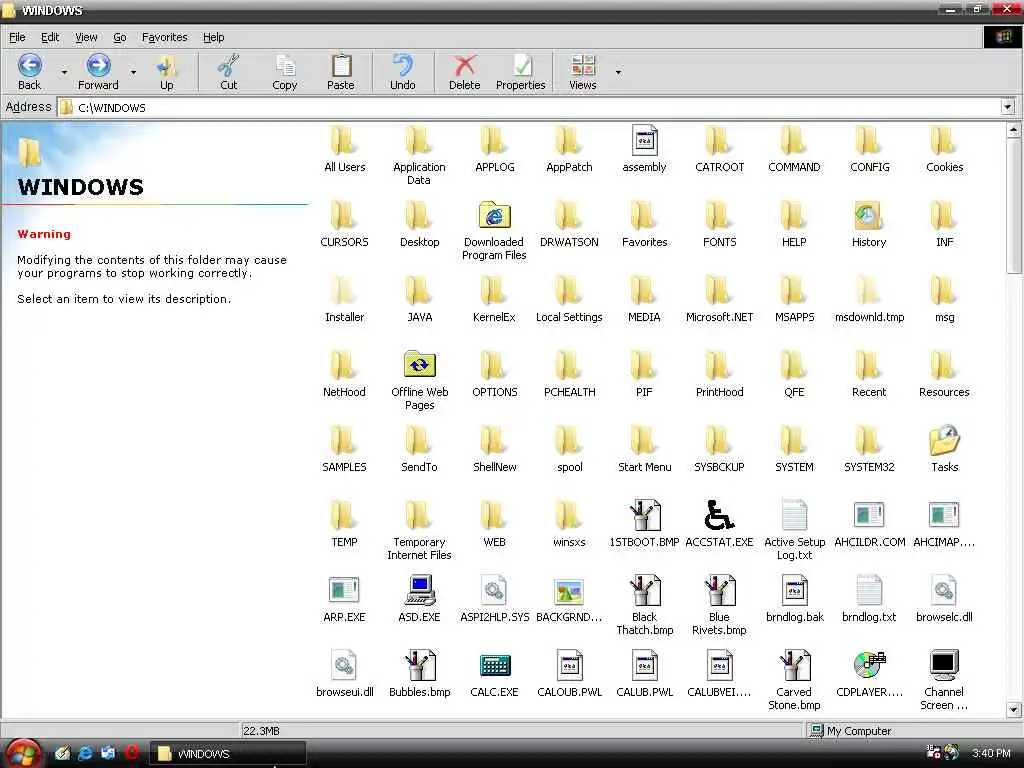Select the BACKGRND image file
Image resolution: width=1024 pixels, height=768 pixels.
click(x=569, y=599)
